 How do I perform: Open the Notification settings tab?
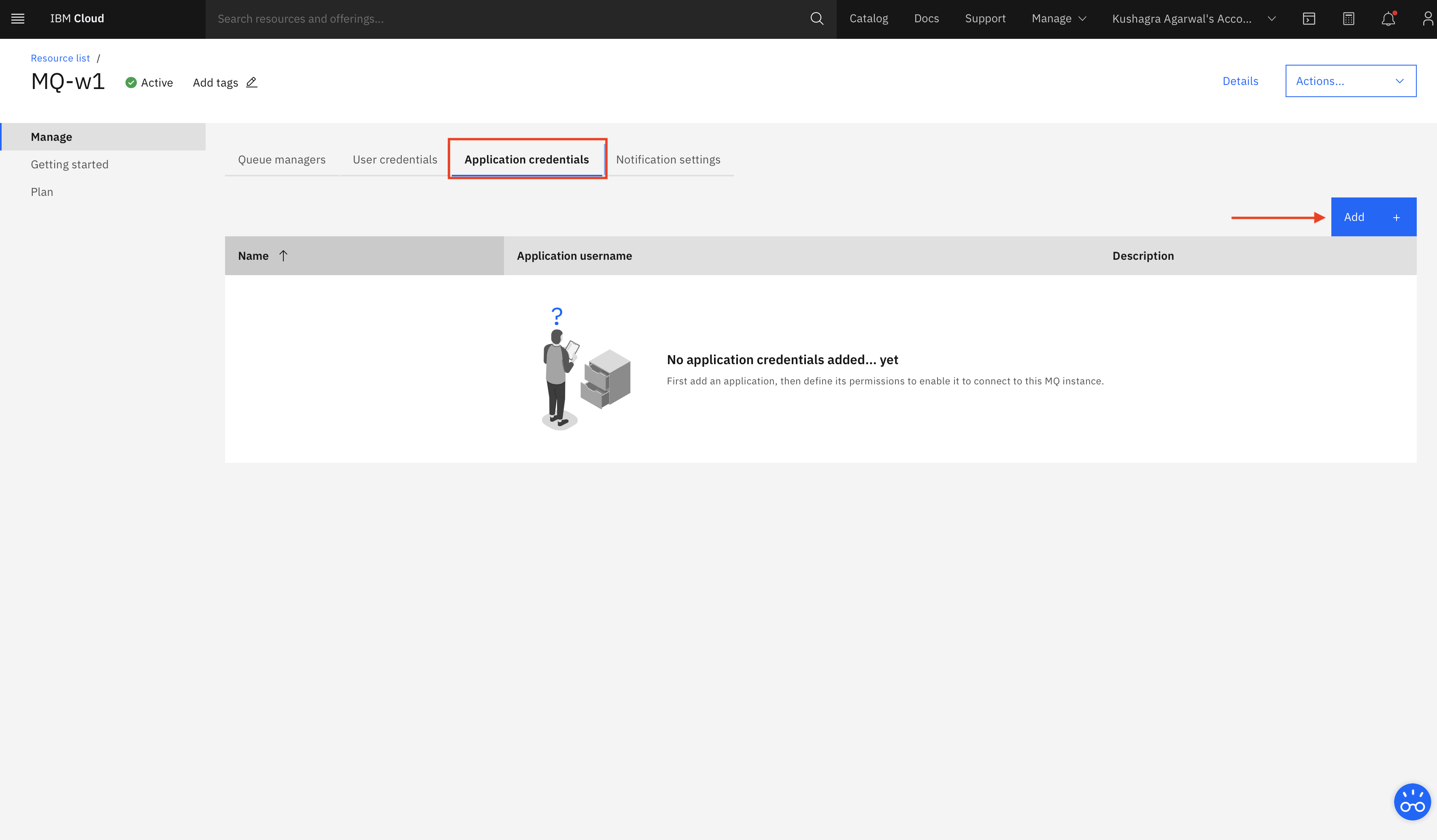[x=668, y=159]
